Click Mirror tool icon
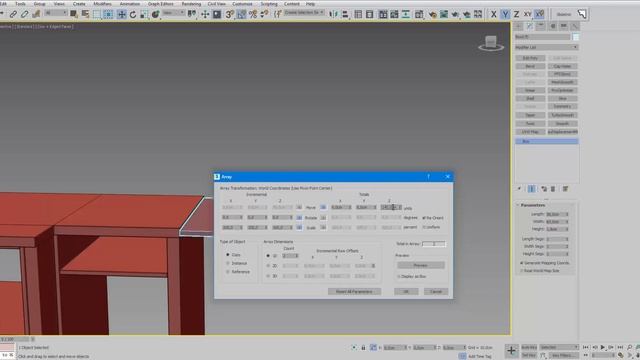640x360 pixels. 333,14
